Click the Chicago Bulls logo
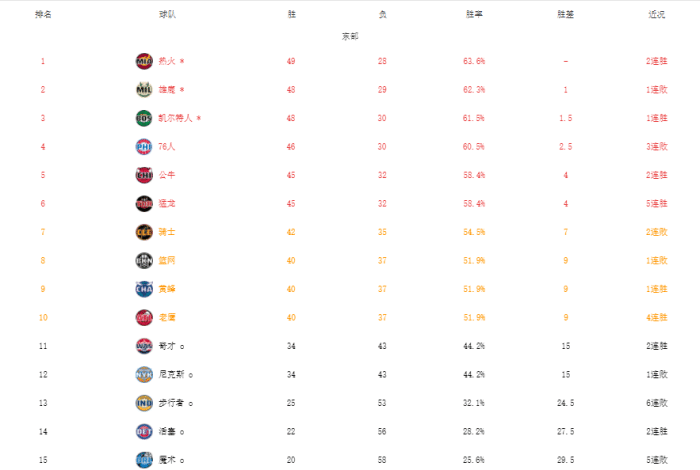 point(144,175)
